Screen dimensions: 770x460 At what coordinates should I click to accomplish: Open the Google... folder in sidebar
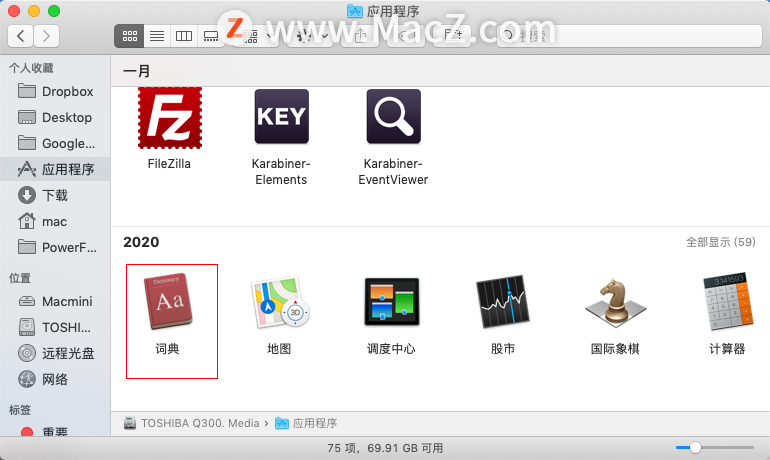(55, 143)
